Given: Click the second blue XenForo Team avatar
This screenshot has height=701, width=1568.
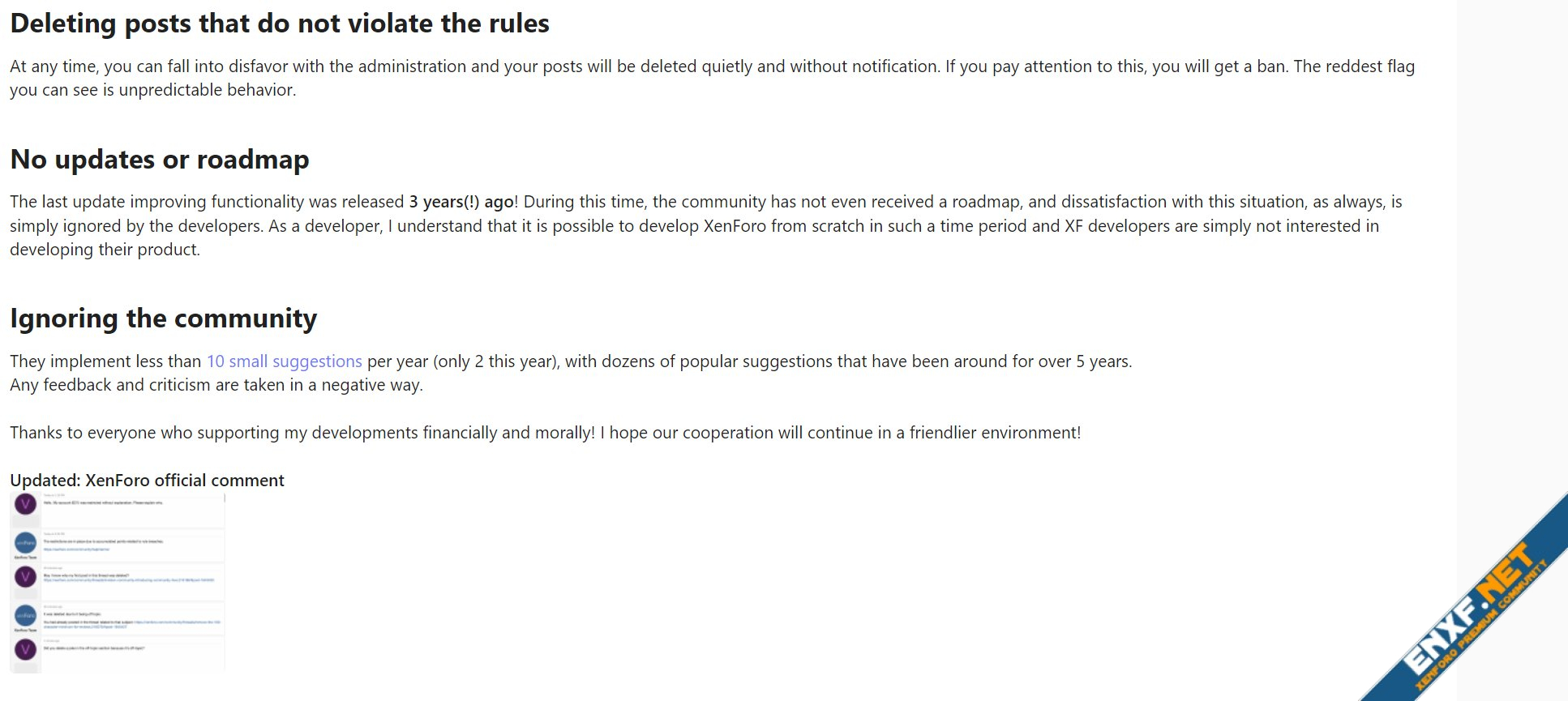Looking at the screenshot, I should tap(25, 616).
